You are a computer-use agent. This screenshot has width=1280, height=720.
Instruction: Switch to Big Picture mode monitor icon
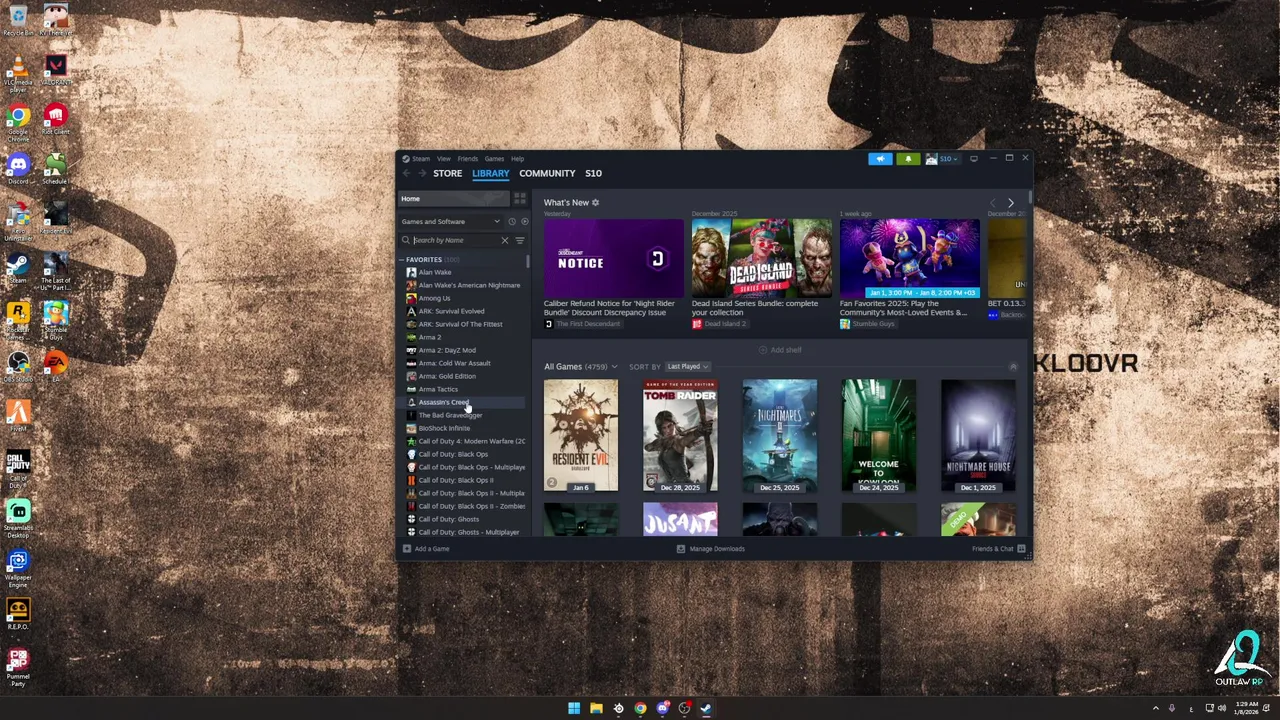tap(973, 158)
